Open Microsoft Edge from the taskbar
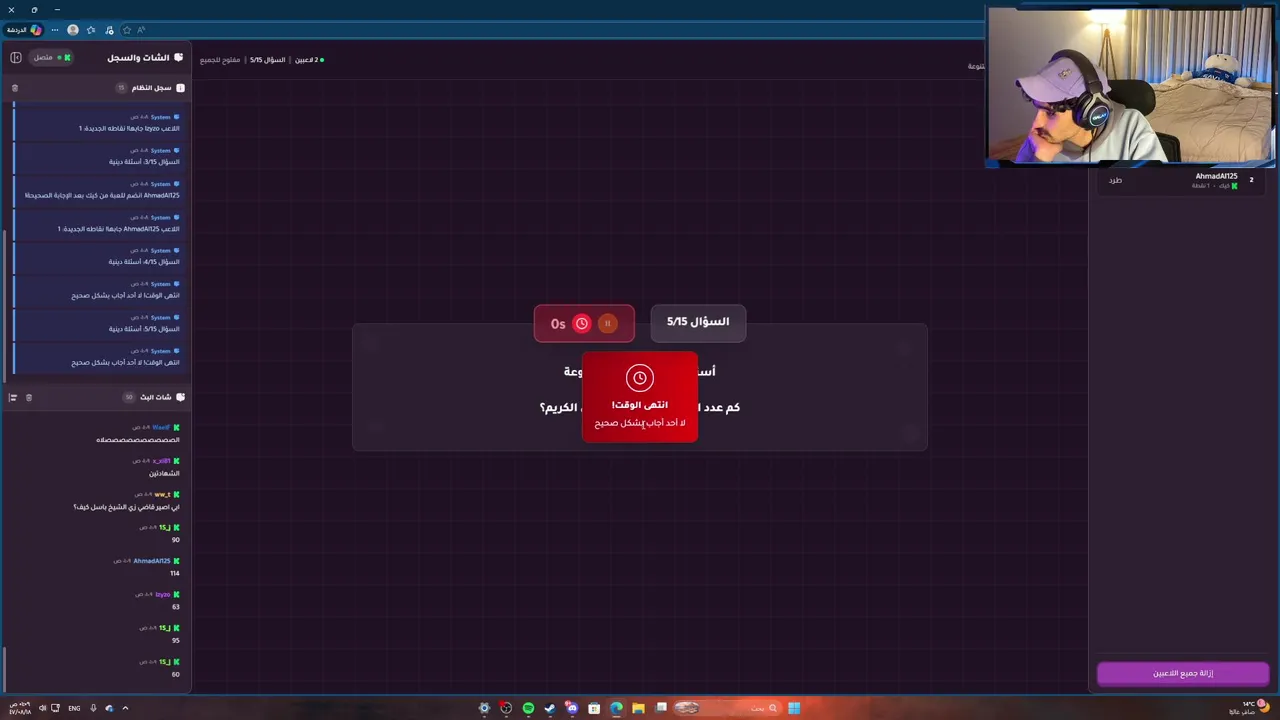The width and height of the screenshot is (1280, 720). coord(616,708)
